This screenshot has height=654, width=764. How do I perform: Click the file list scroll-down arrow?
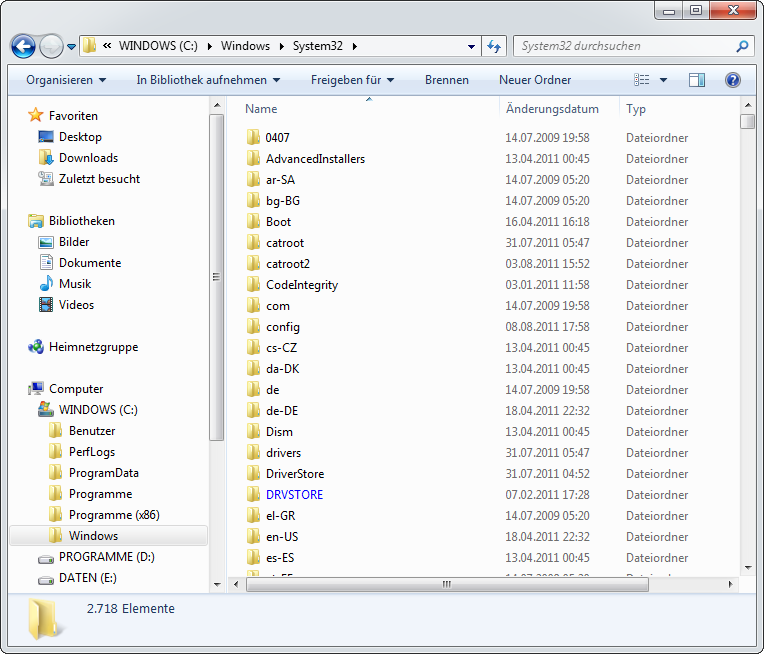(x=747, y=567)
